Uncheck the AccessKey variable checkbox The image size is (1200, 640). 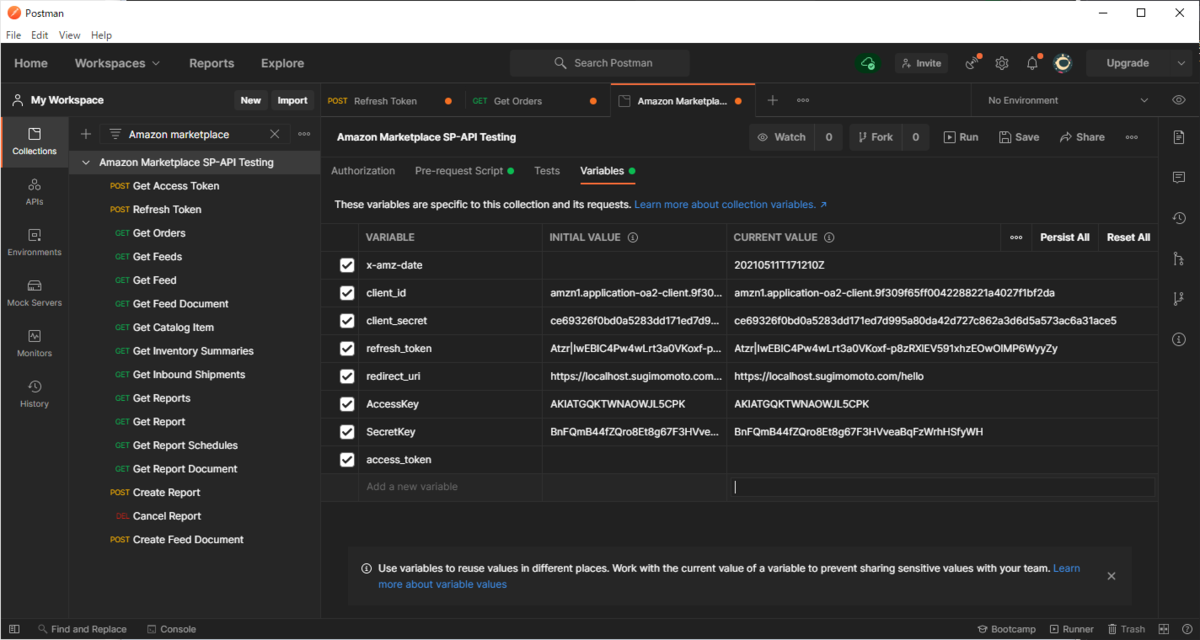point(347,404)
